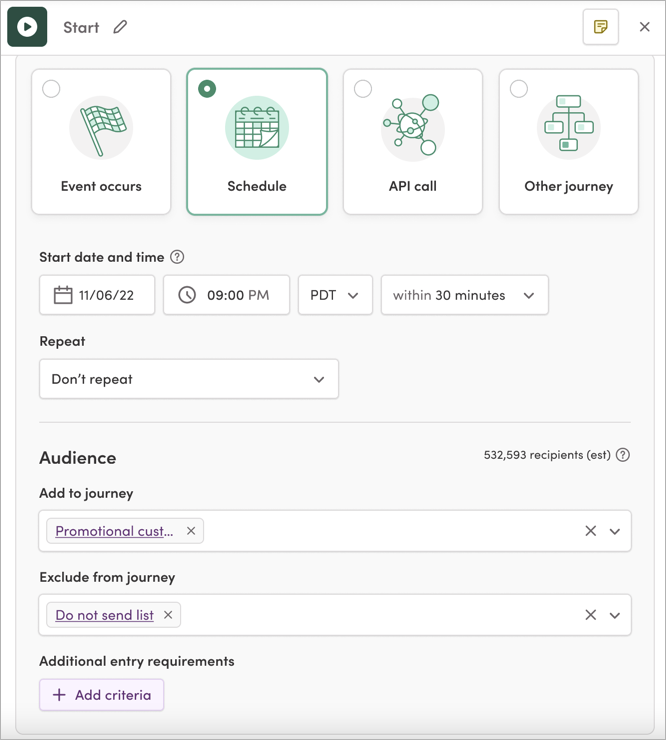Open the Don't repeat dropdown
The height and width of the screenshot is (740, 666).
189,379
